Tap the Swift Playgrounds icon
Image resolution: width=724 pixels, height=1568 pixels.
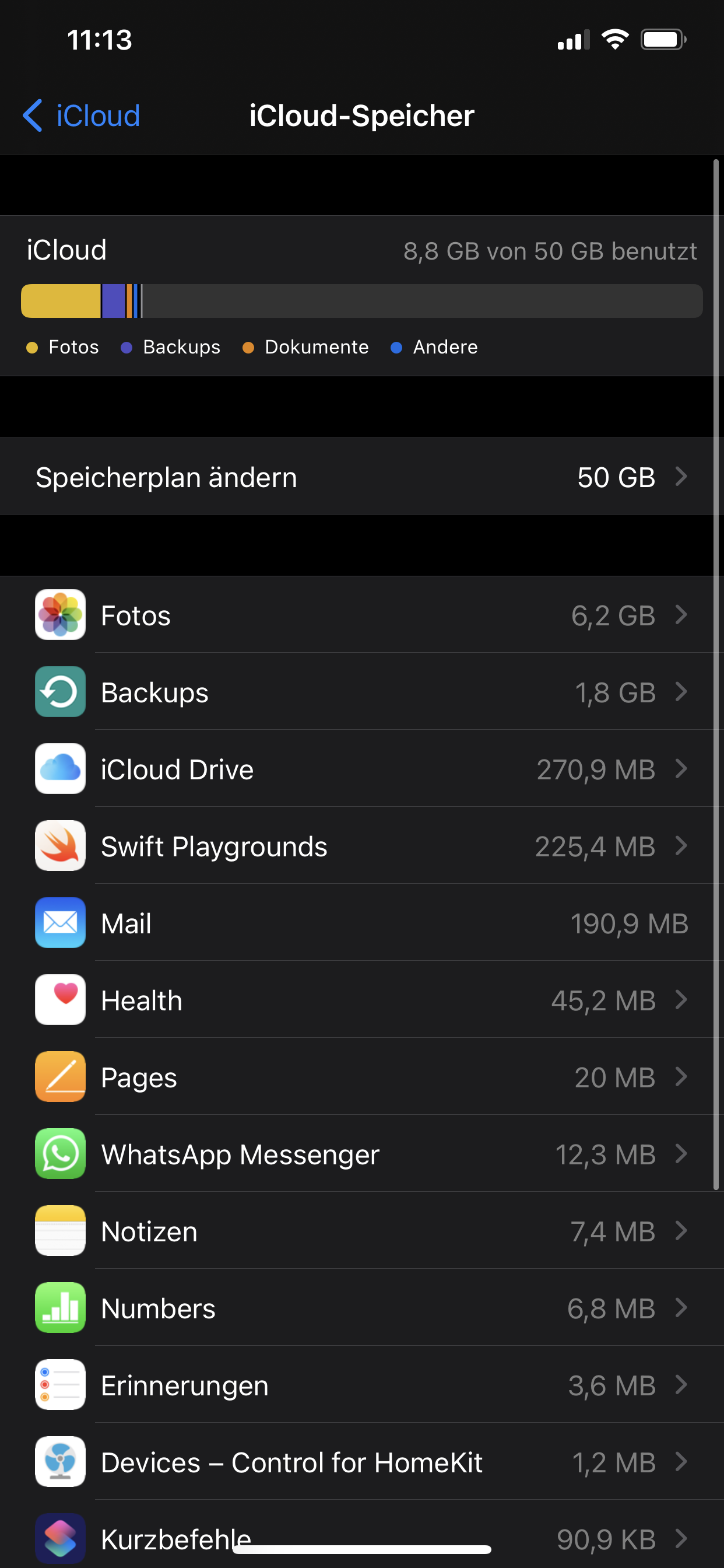(x=59, y=846)
